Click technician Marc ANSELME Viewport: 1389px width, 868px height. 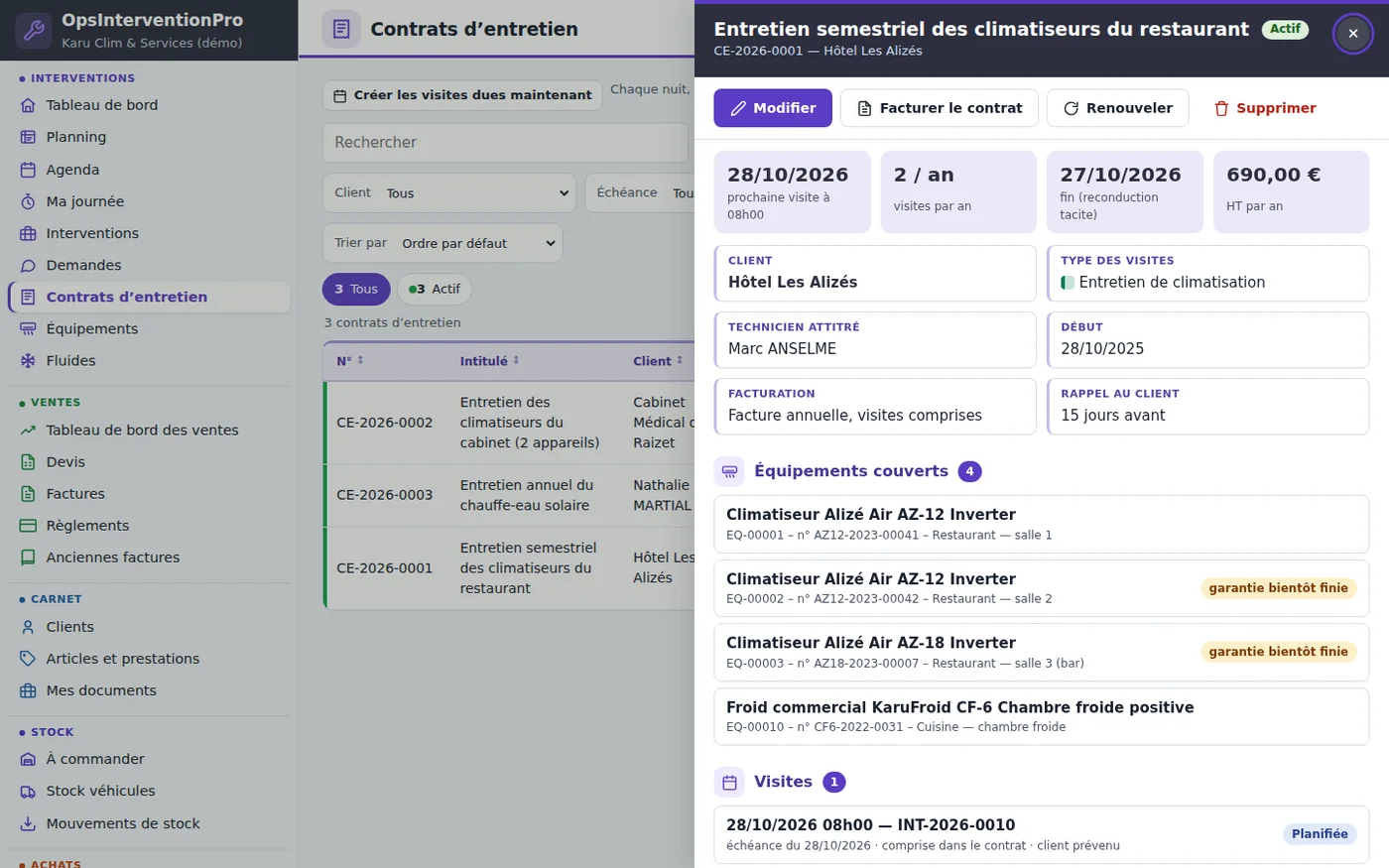(875, 339)
